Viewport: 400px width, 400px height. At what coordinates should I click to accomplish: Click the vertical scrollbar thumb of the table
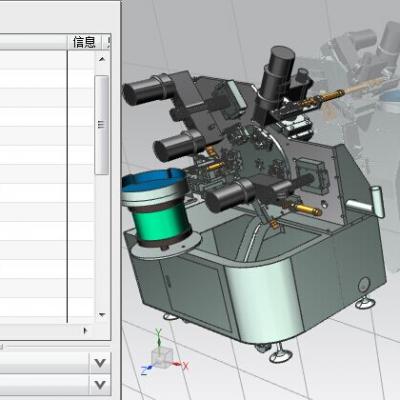(x=102, y=125)
